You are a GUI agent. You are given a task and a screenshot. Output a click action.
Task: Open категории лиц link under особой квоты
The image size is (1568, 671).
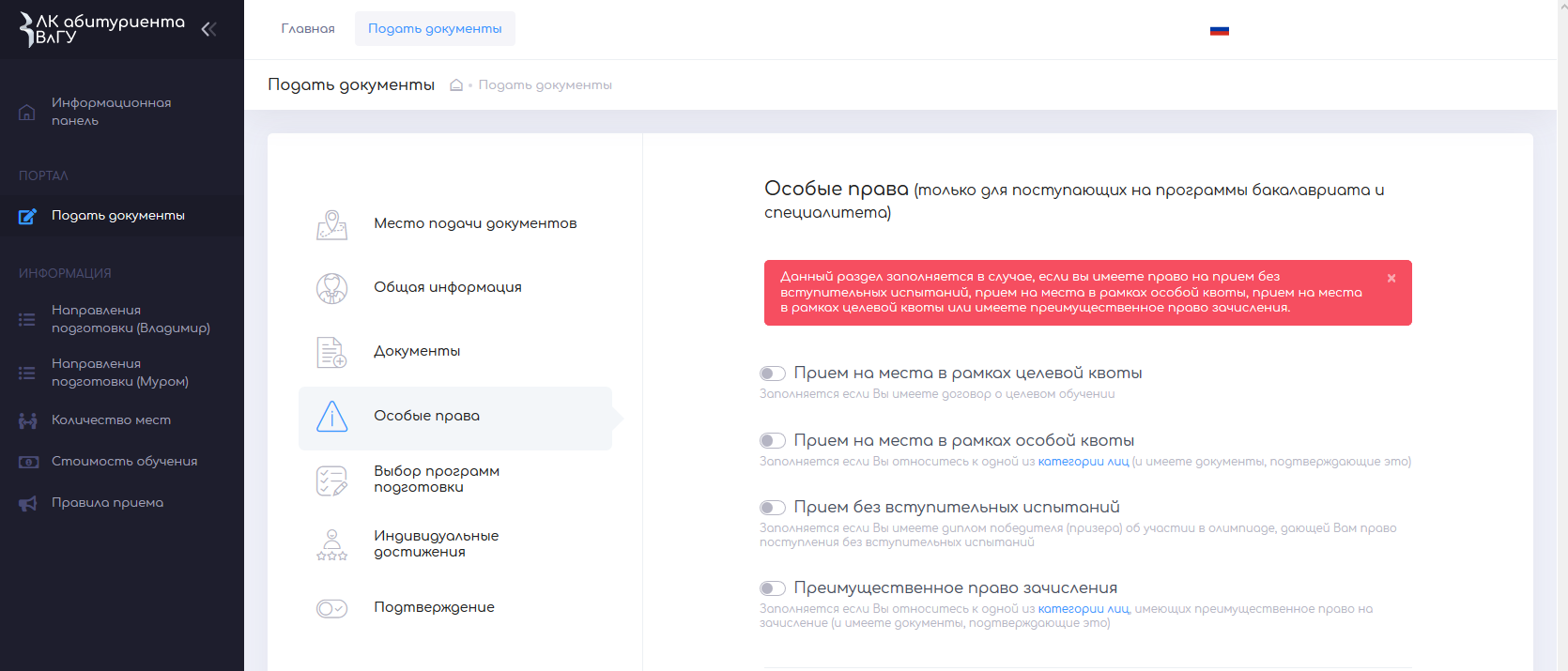[x=1084, y=462]
